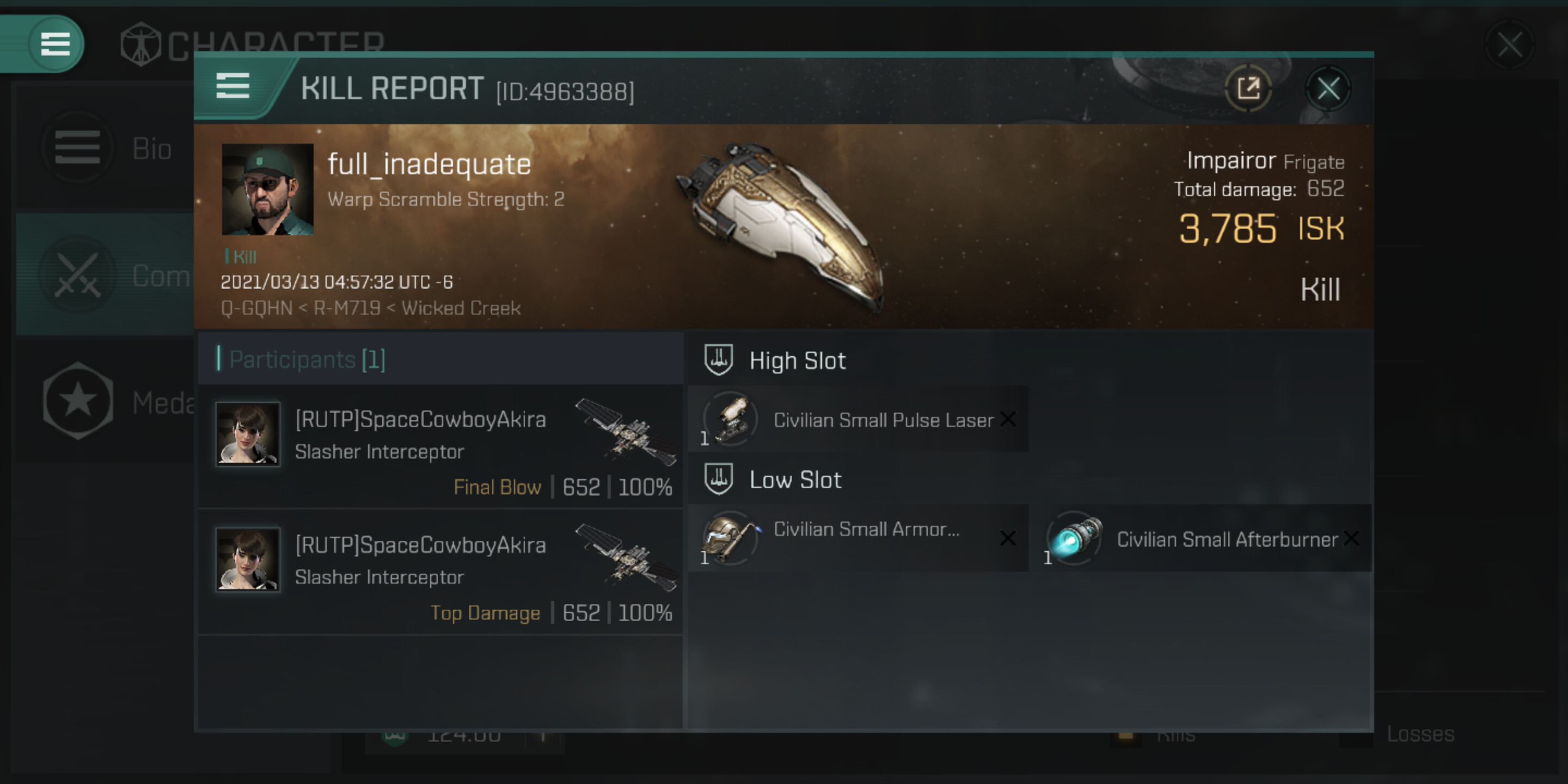Image resolution: width=1568 pixels, height=784 pixels.
Task: Share the kill report via export icon
Action: click(x=1248, y=89)
